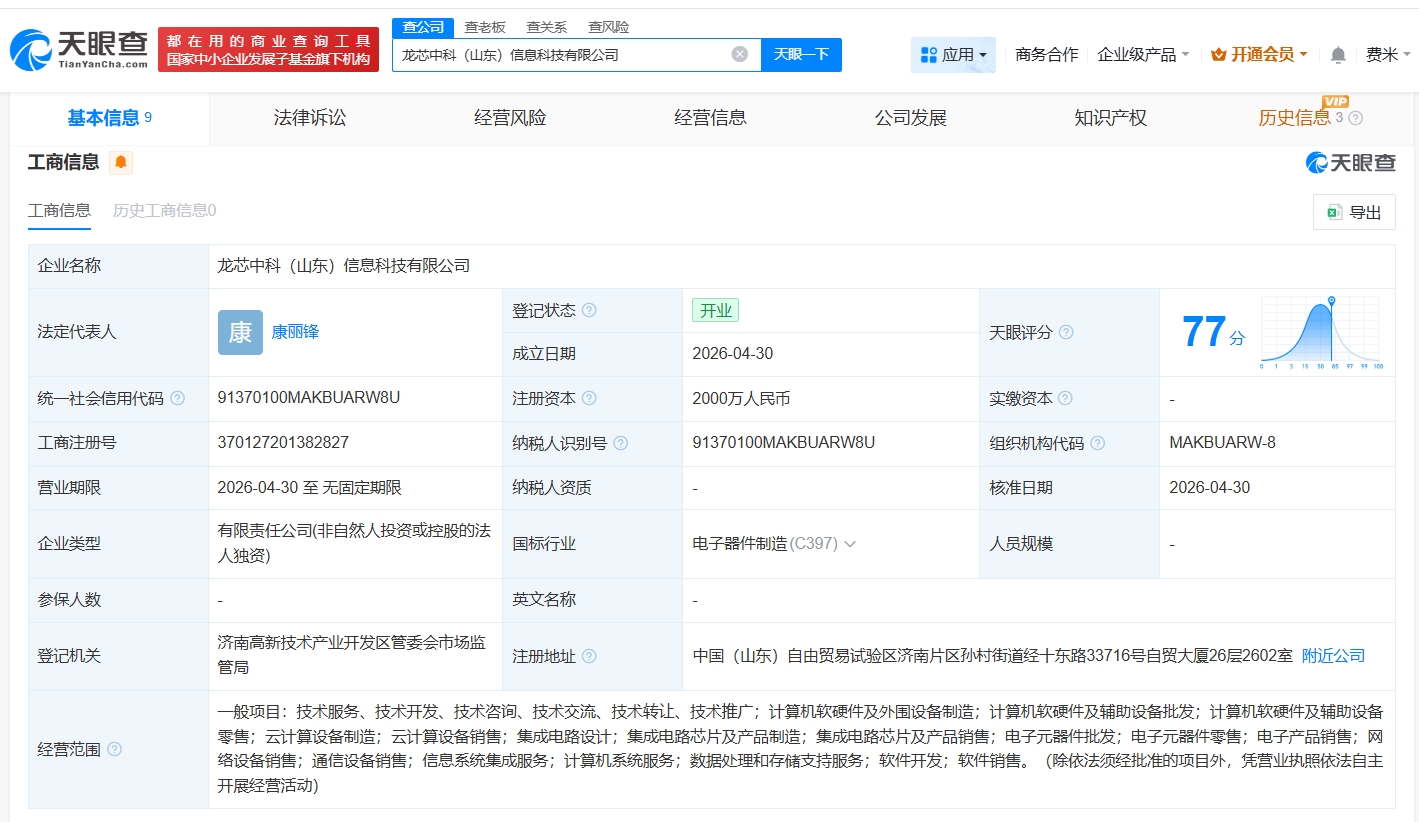1419x822 pixels.
Task: Click the establishment date next to 成立日期
Action: 733,354
